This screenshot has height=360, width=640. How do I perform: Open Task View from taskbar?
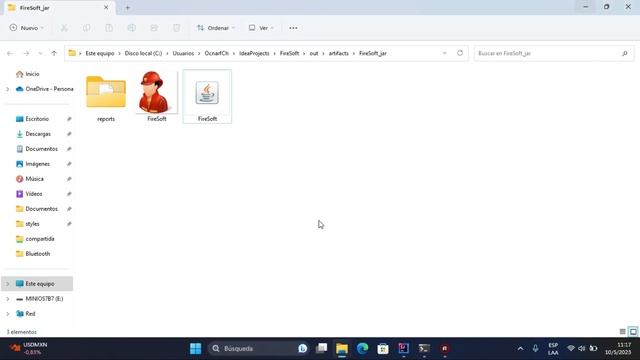pyautogui.click(x=322, y=349)
